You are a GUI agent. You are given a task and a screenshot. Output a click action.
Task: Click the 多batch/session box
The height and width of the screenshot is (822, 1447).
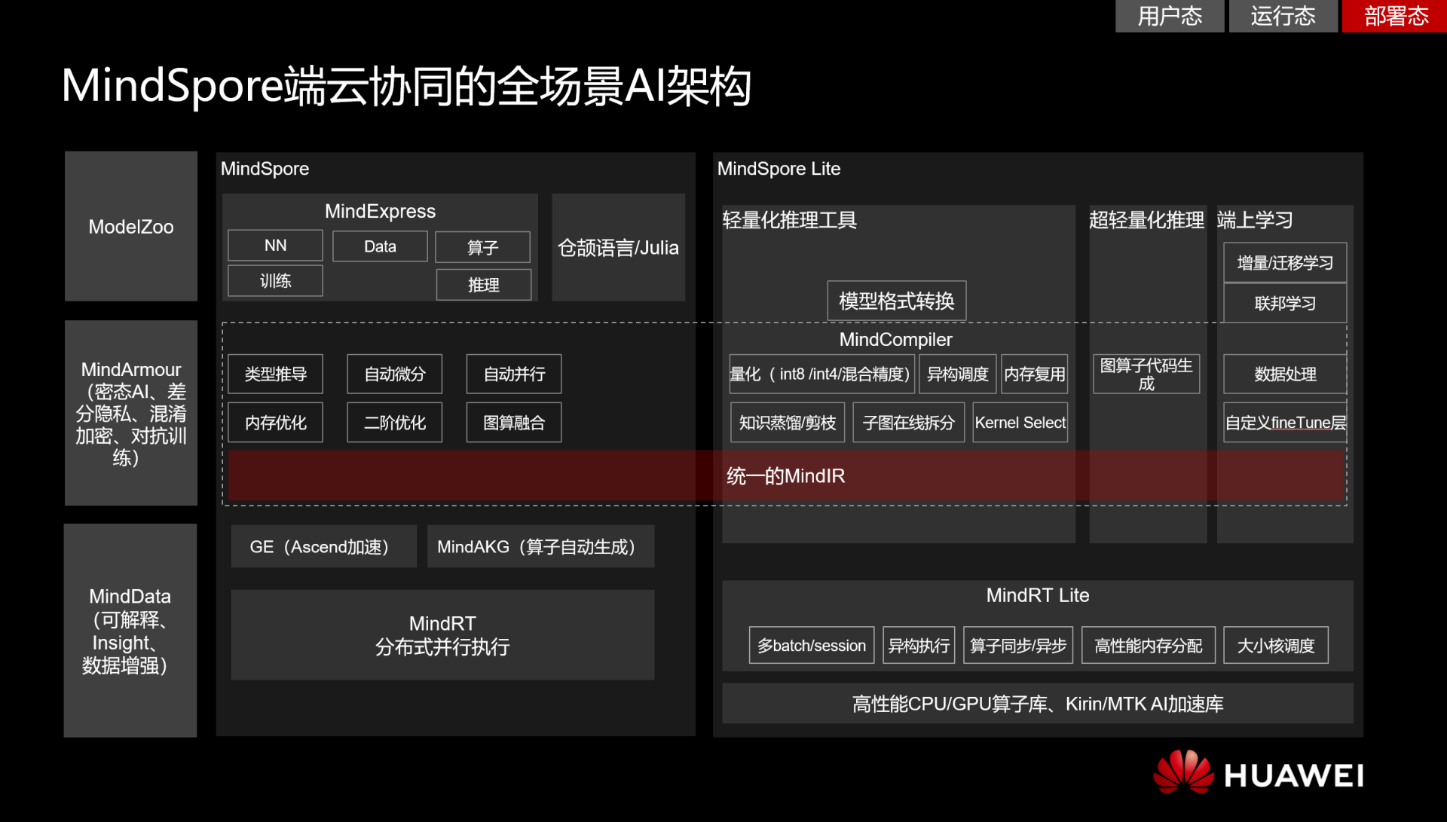point(812,646)
